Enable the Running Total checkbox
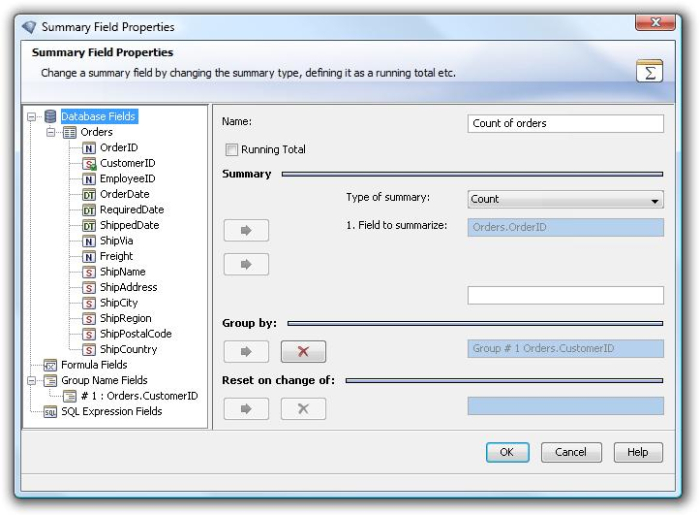 pyautogui.click(x=231, y=149)
